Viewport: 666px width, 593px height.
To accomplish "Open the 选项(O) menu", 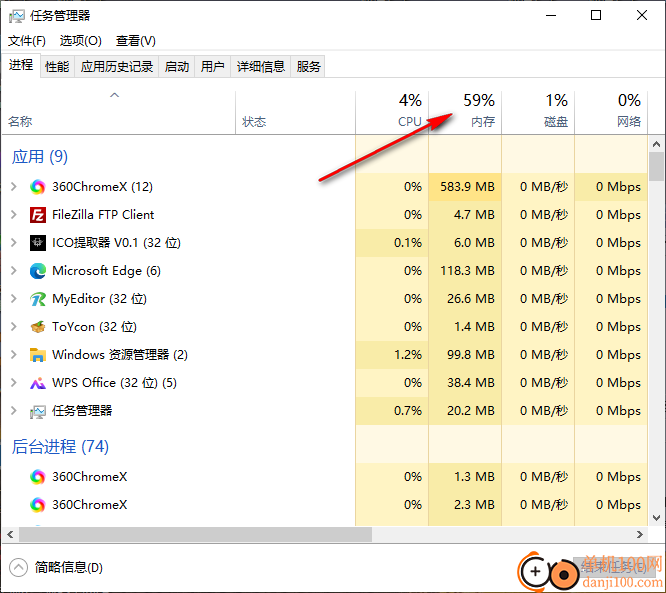I will point(81,41).
